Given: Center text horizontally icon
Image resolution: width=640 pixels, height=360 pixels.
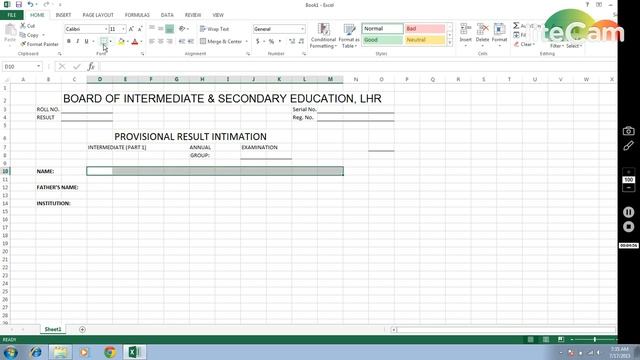Looking at the screenshot, I should pos(161,41).
